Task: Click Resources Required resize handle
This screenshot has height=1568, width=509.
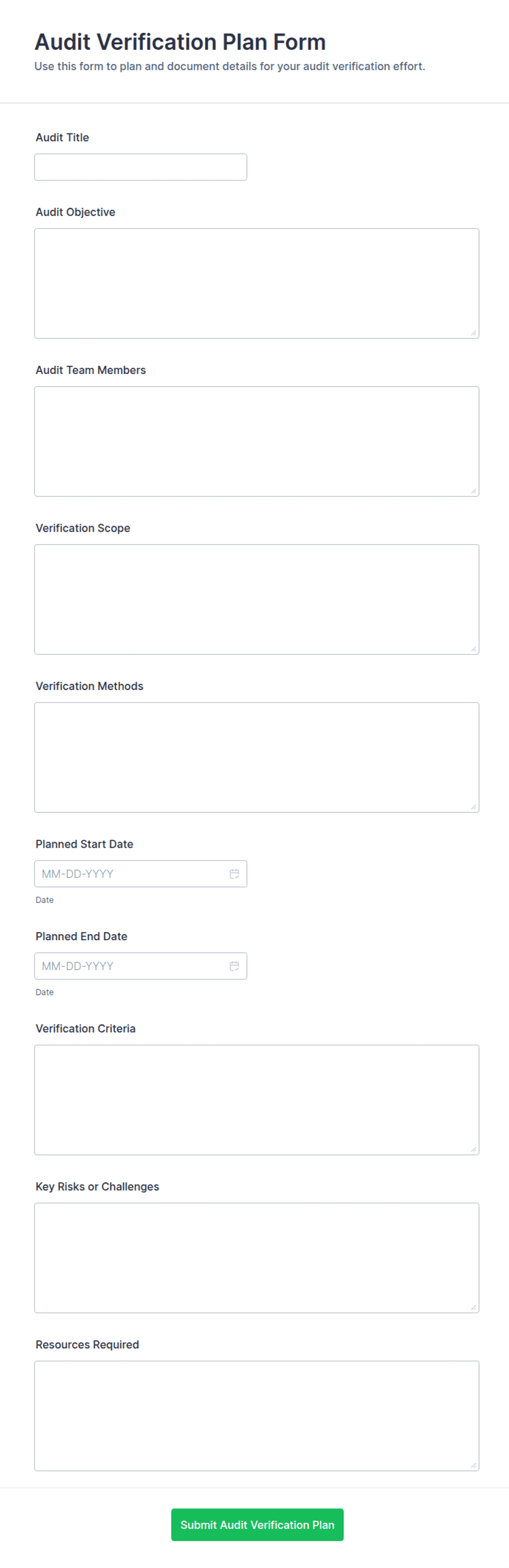Action: point(473,1466)
